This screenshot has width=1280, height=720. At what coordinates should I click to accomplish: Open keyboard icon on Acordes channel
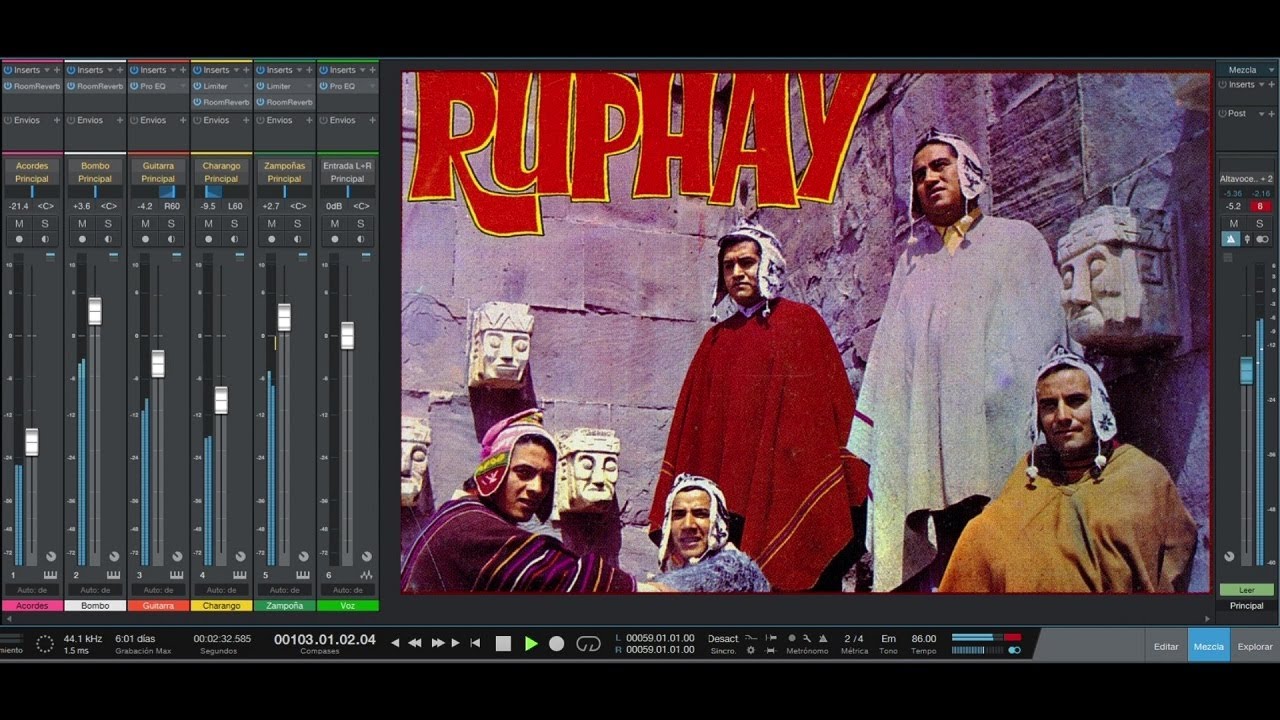(x=50, y=575)
